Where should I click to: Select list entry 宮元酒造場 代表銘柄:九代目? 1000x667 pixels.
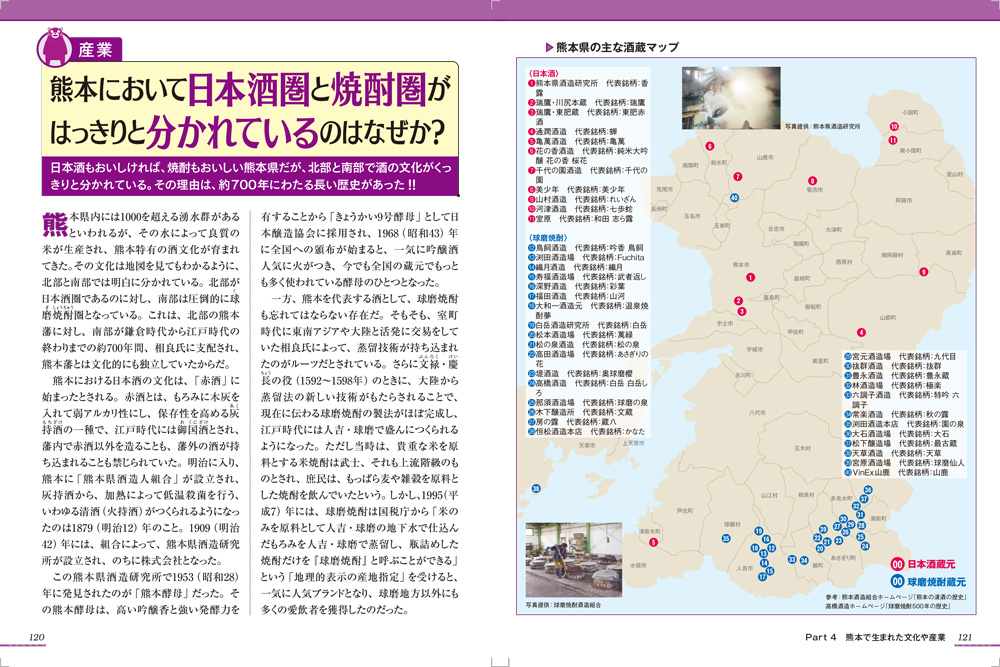pyautogui.click(x=901, y=356)
